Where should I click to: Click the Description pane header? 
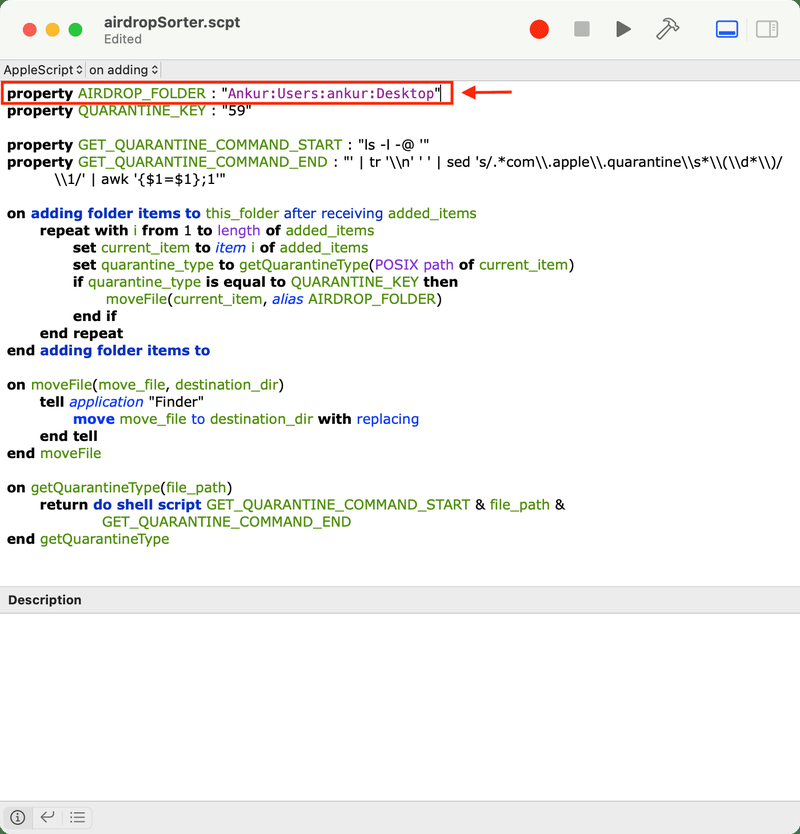pyautogui.click(x=400, y=600)
